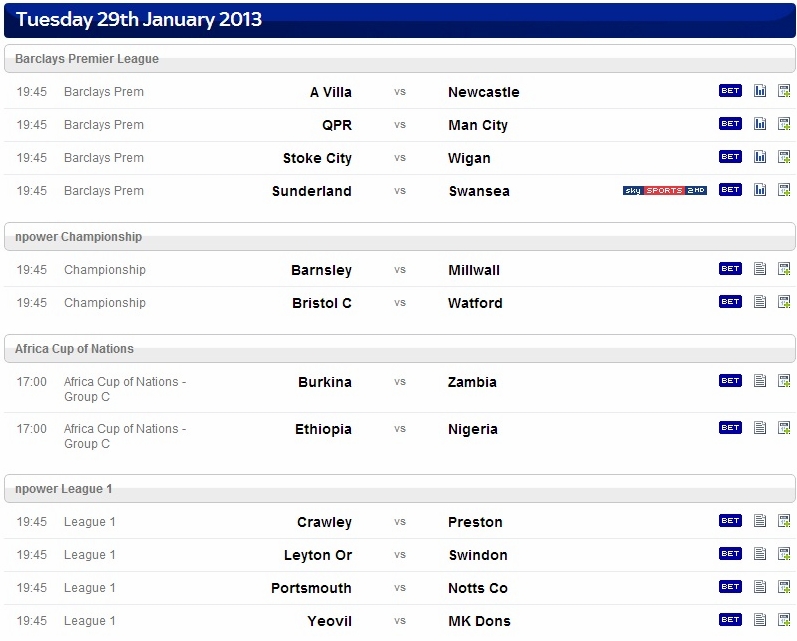Select the Africa Cup of Nations header

point(400,349)
